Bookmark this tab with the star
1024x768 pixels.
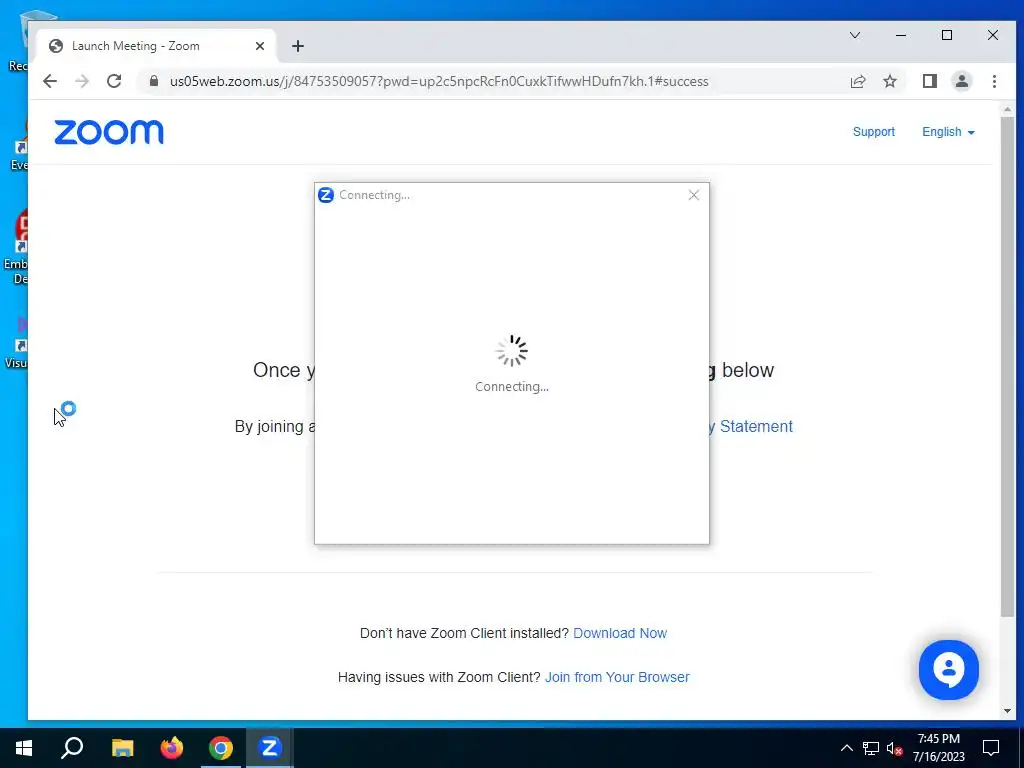[x=889, y=82]
